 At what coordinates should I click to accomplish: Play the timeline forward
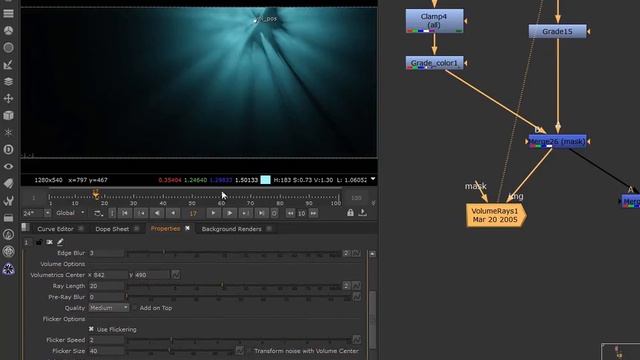229,213
